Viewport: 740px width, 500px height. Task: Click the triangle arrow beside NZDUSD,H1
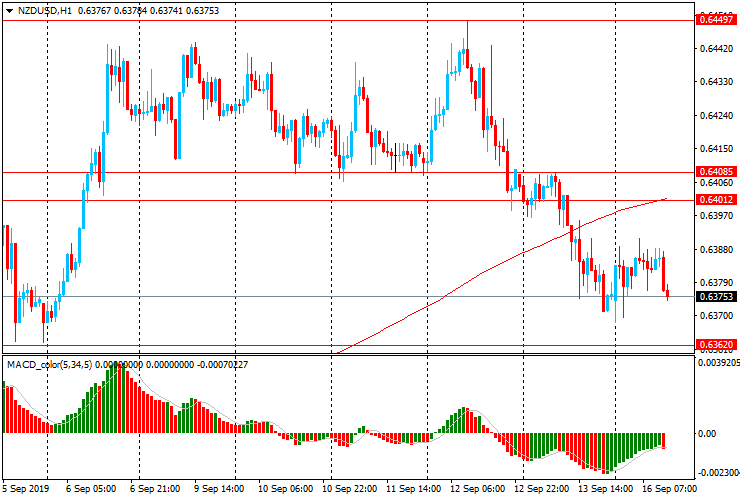[8, 11]
